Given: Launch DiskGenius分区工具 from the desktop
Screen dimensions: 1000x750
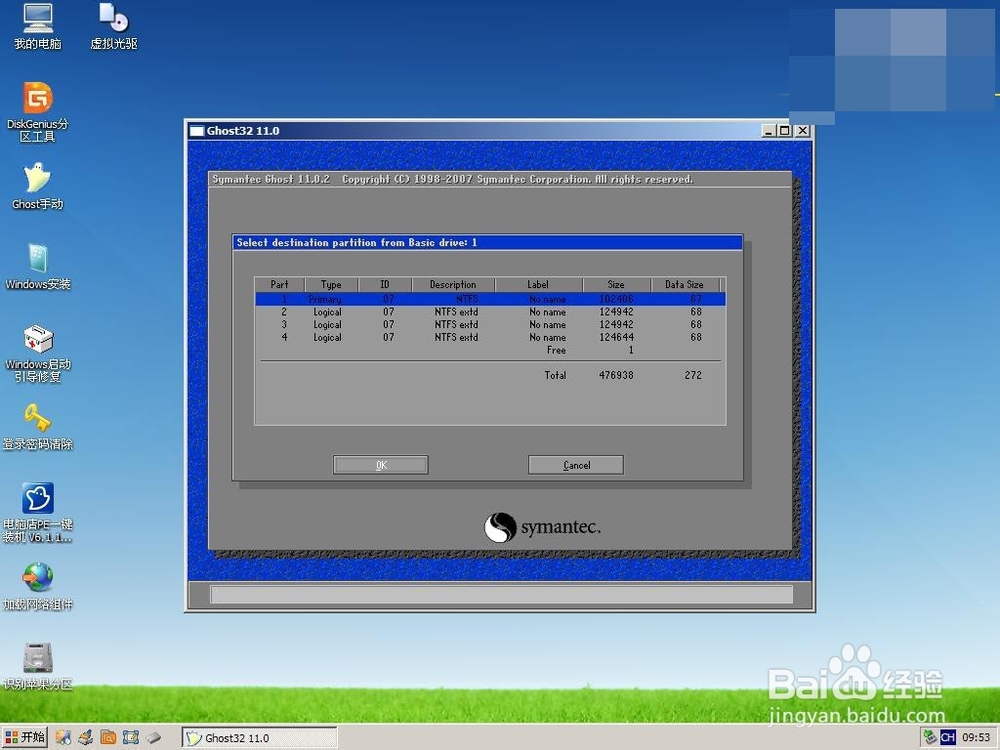Looking at the screenshot, I should (x=38, y=112).
